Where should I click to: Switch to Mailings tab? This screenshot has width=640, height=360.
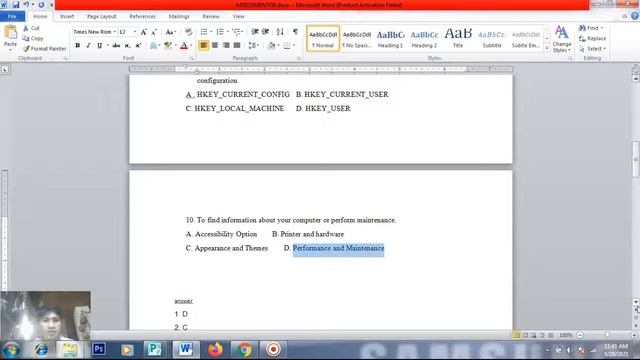tap(179, 16)
